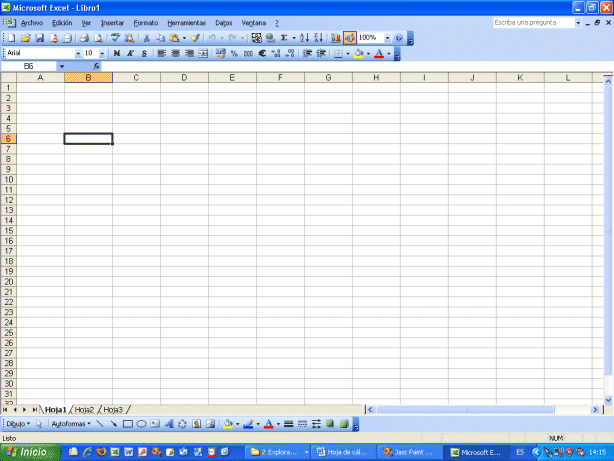Select row 10 header
This screenshot has width=614, height=461.
(x=8, y=180)
